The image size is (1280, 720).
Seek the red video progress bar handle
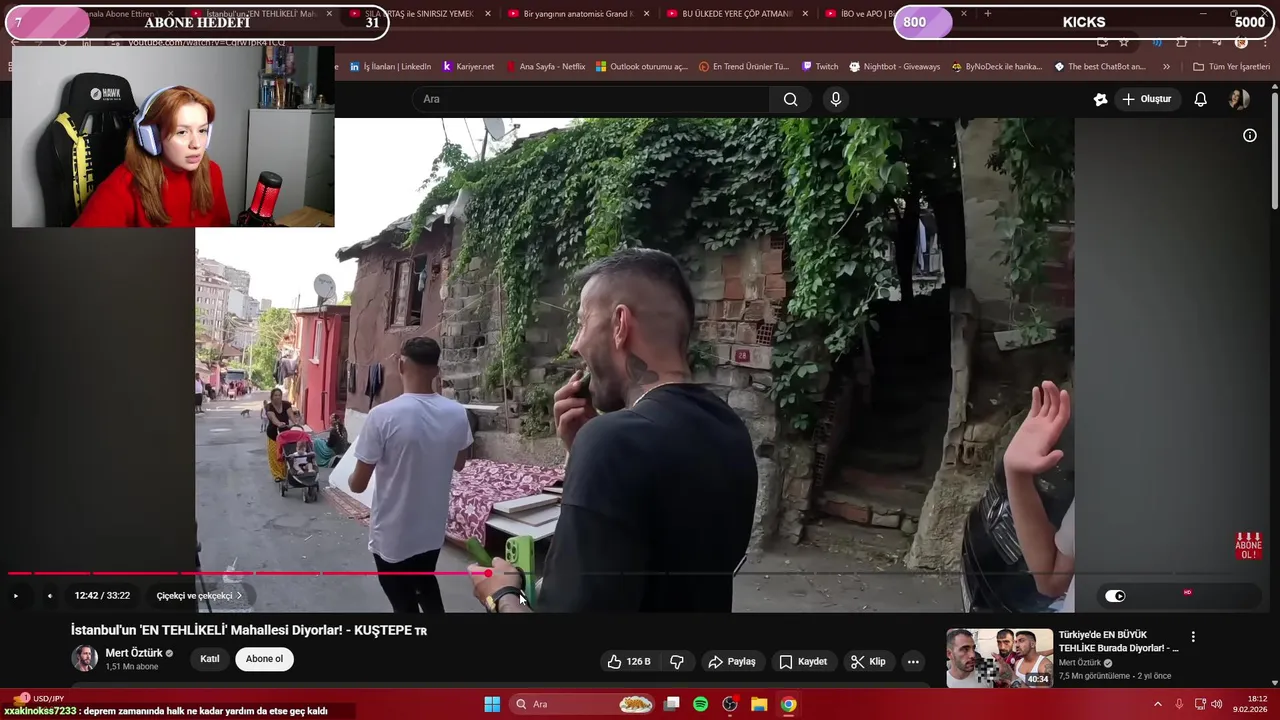(x=488, y=573)
